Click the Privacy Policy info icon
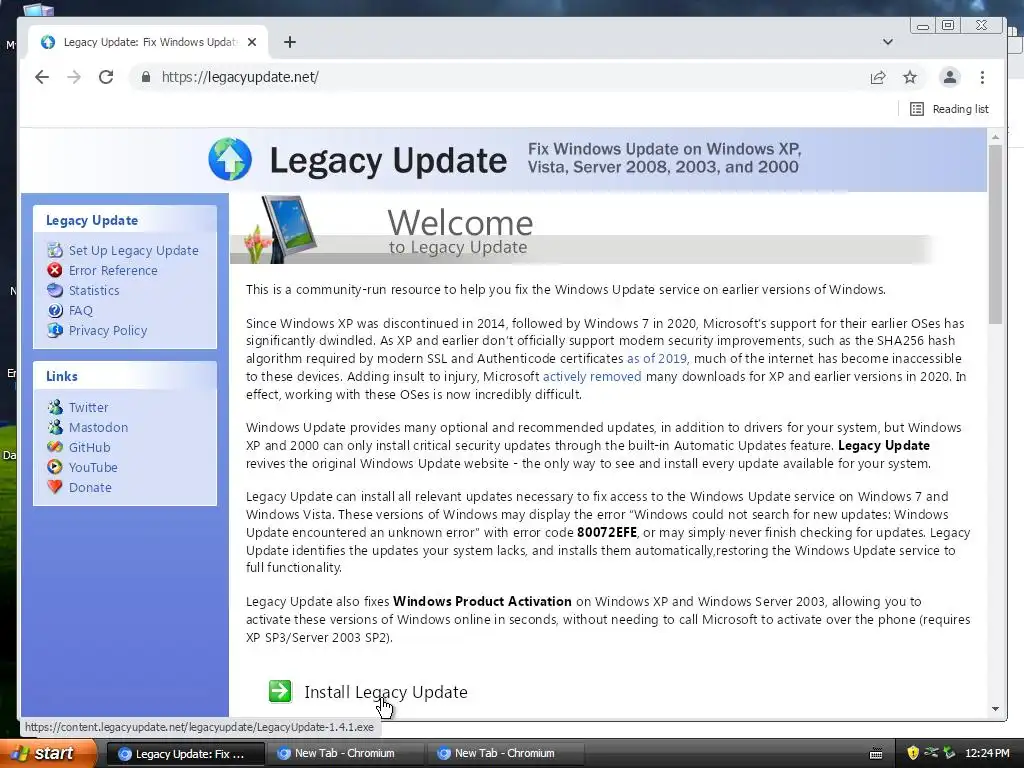1024x768 pixels. click(55, 330)
